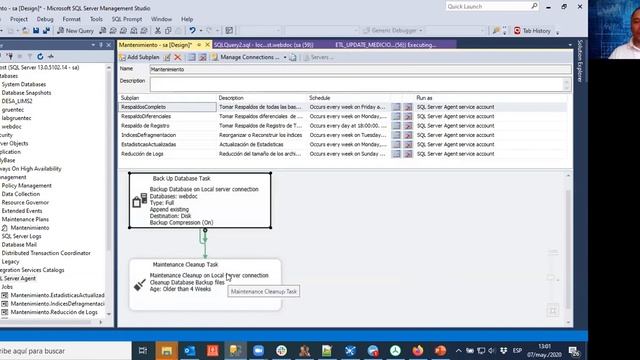Select the DESA_LIMS2 database node

[17, 101]
